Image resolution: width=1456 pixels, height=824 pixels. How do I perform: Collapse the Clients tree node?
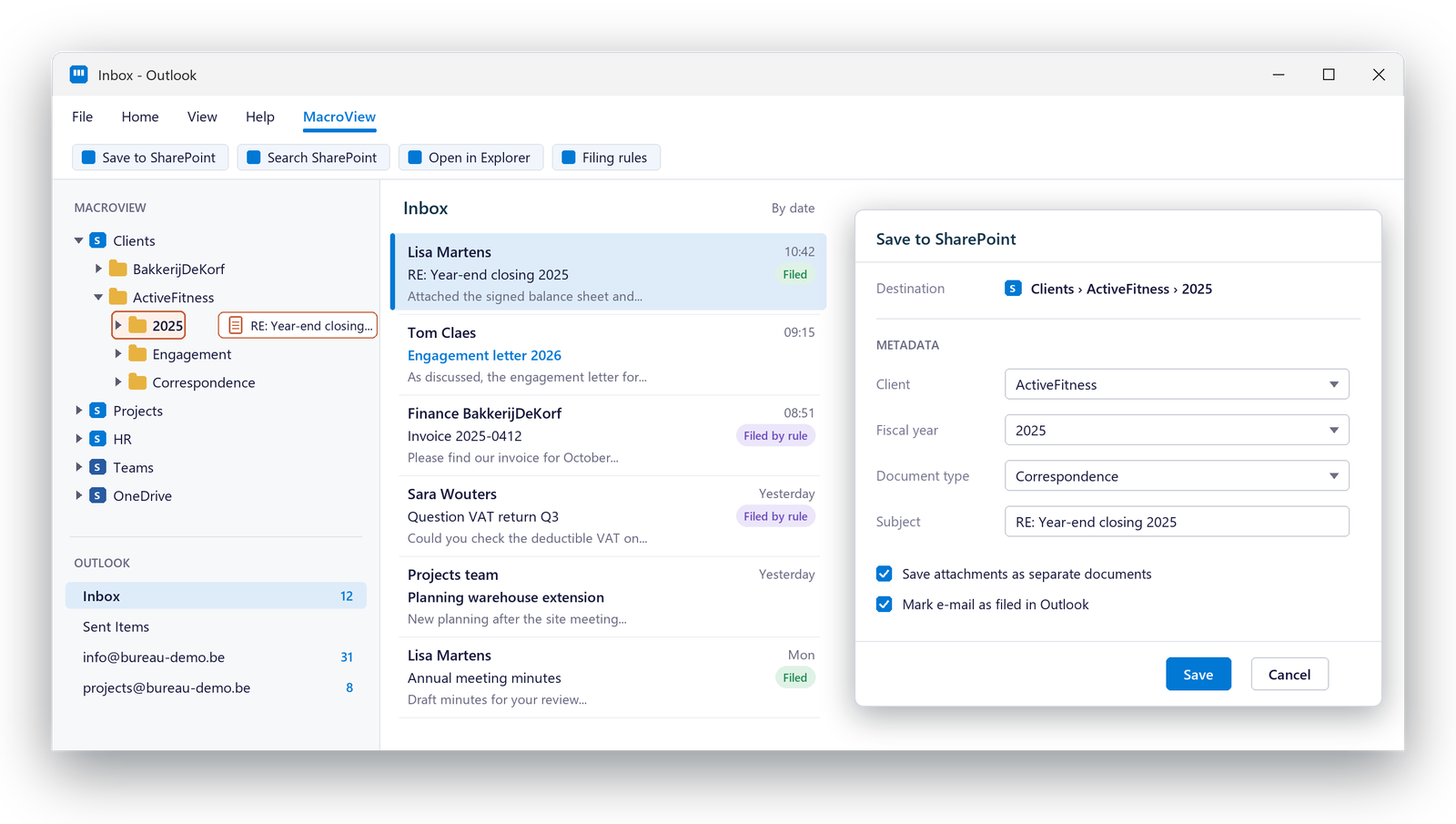pos(79,240)
